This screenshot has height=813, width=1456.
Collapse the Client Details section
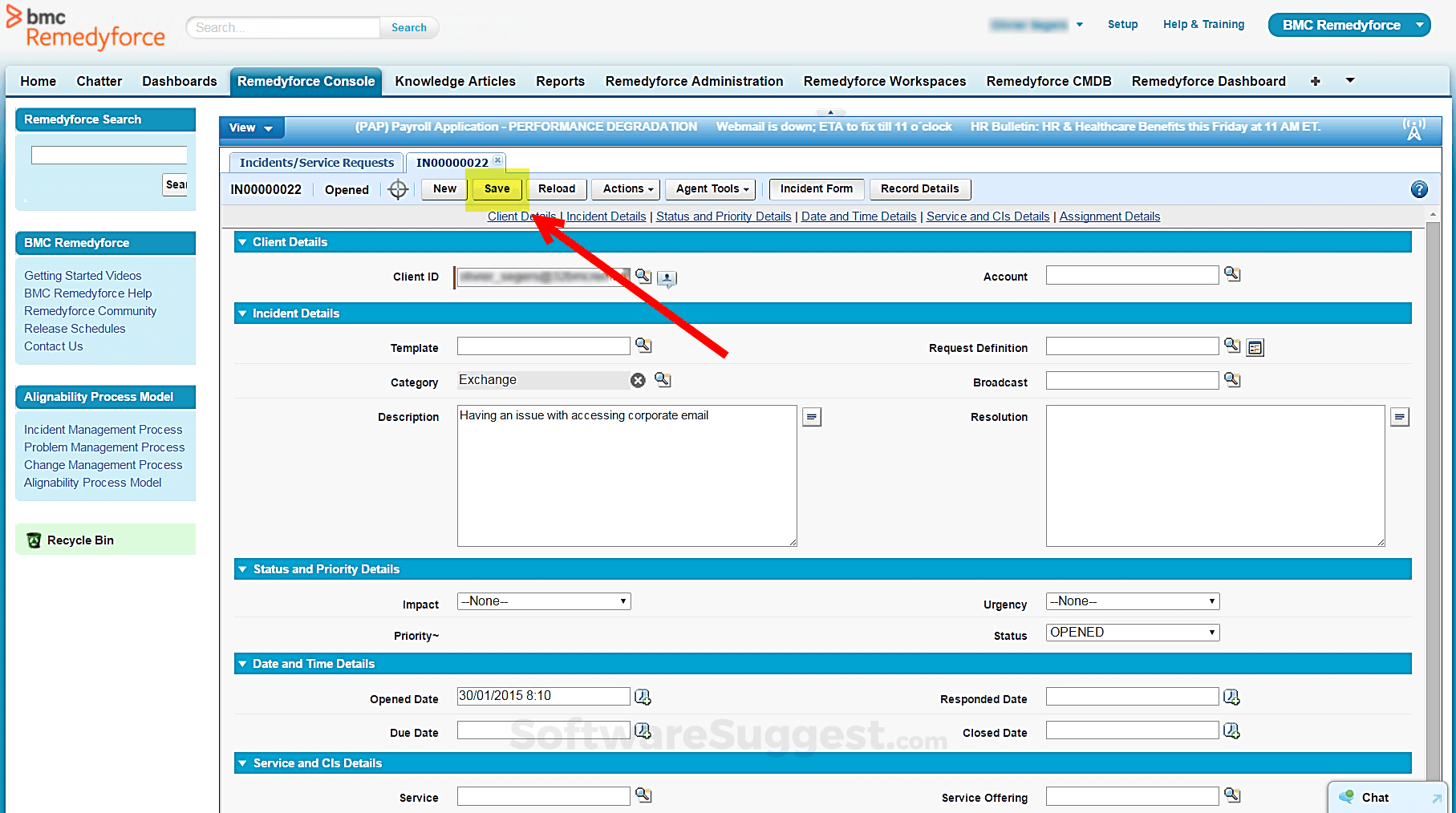242,242
